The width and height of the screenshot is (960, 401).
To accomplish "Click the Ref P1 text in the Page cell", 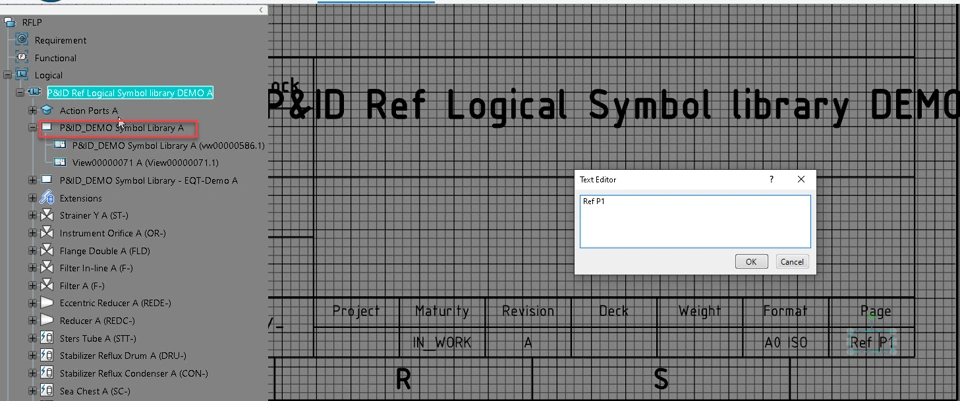I will 872,343.
